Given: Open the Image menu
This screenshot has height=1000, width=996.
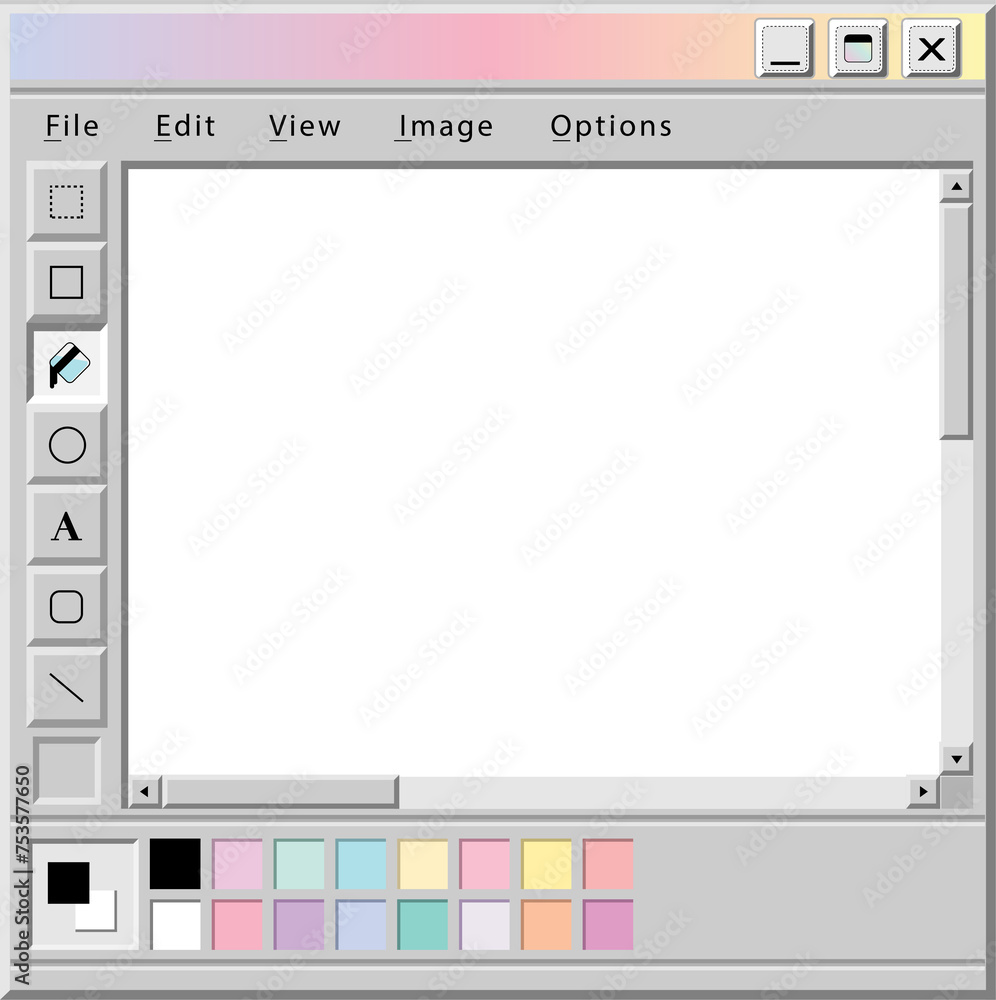Looking at the screenshot, I should click(x=444, y=126).
